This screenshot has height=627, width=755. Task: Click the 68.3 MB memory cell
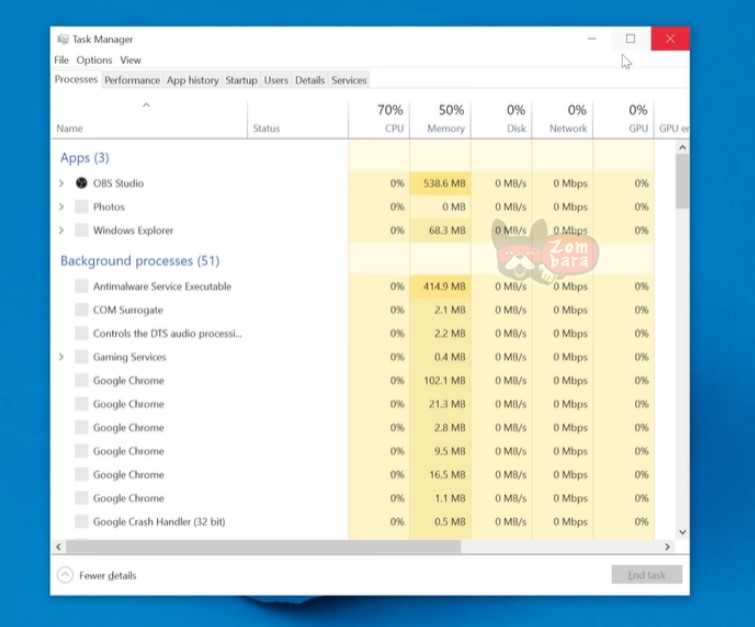pyautogui.click(x=440, y=230)
